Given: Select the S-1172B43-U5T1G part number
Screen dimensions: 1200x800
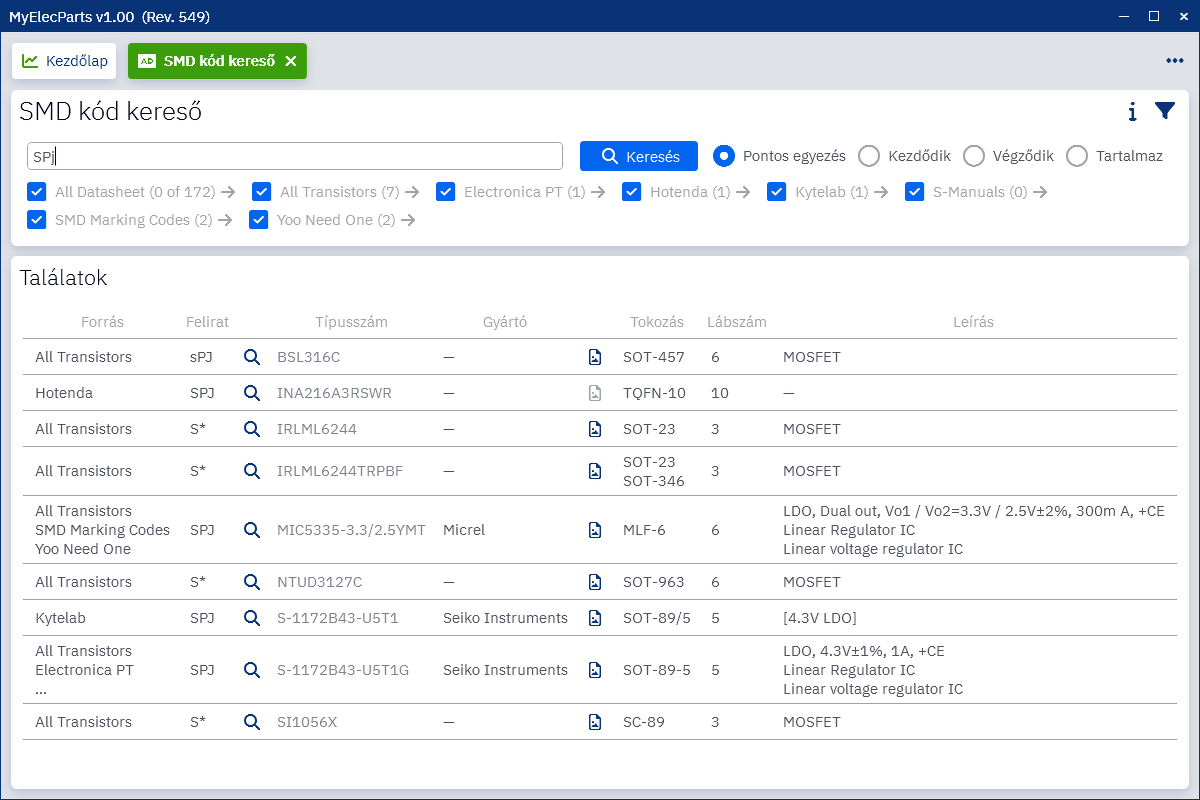Looking at the screenshot, I should [343, 670].
